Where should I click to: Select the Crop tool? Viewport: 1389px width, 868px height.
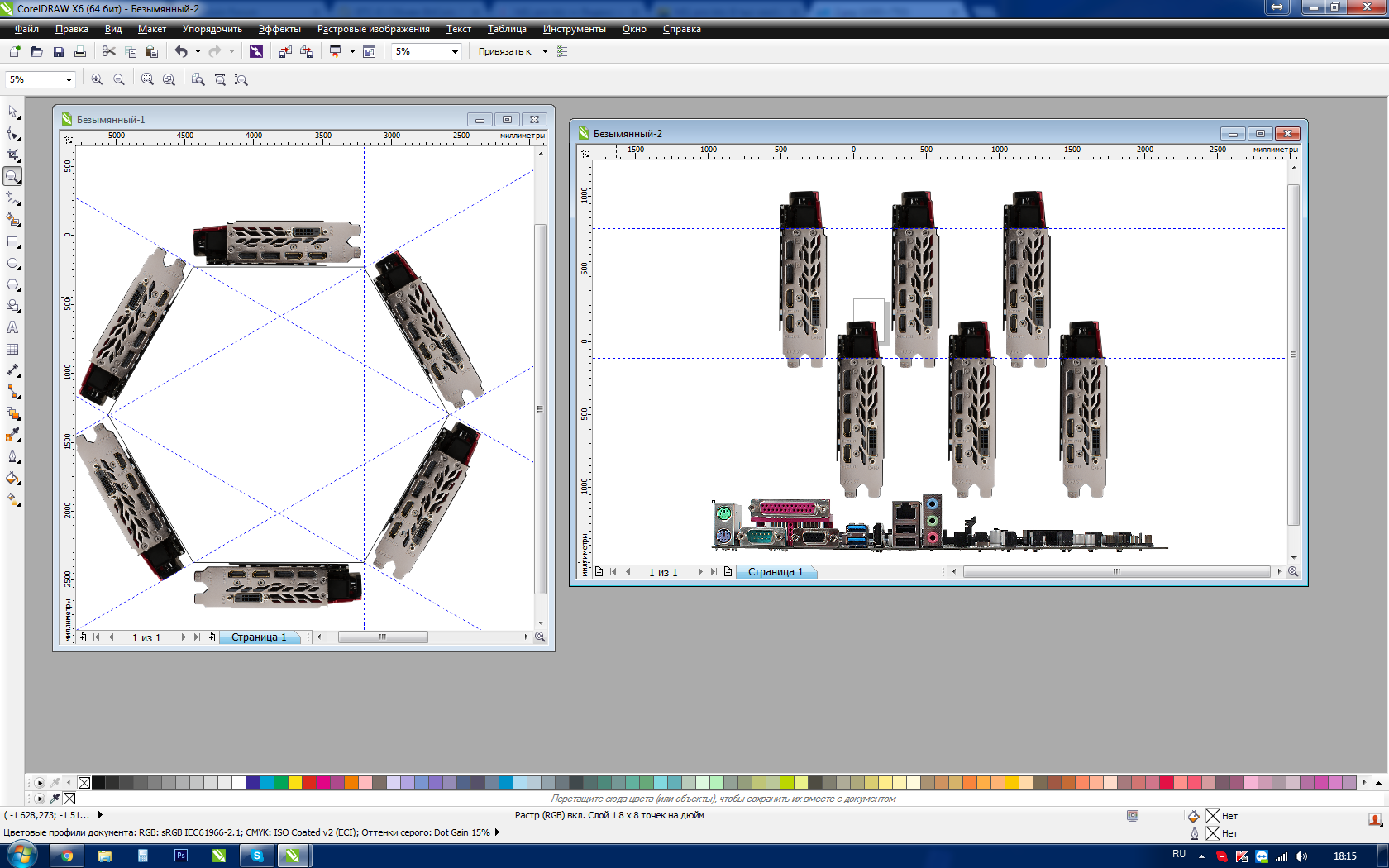[12, 155]
